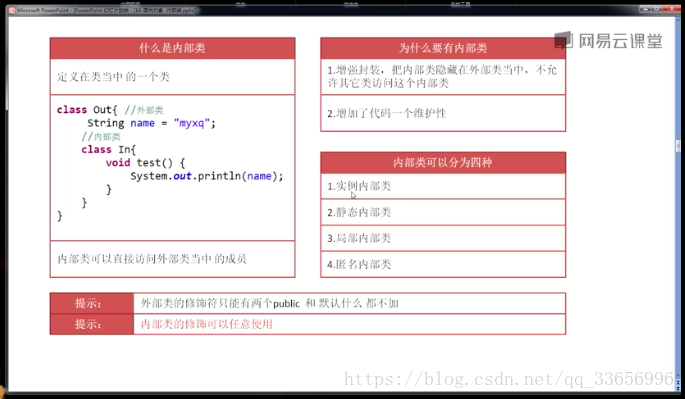Click the red hint 内部类的修饰可以任意使用
Screen dimensions: 685x399
[x=207, y=324]
